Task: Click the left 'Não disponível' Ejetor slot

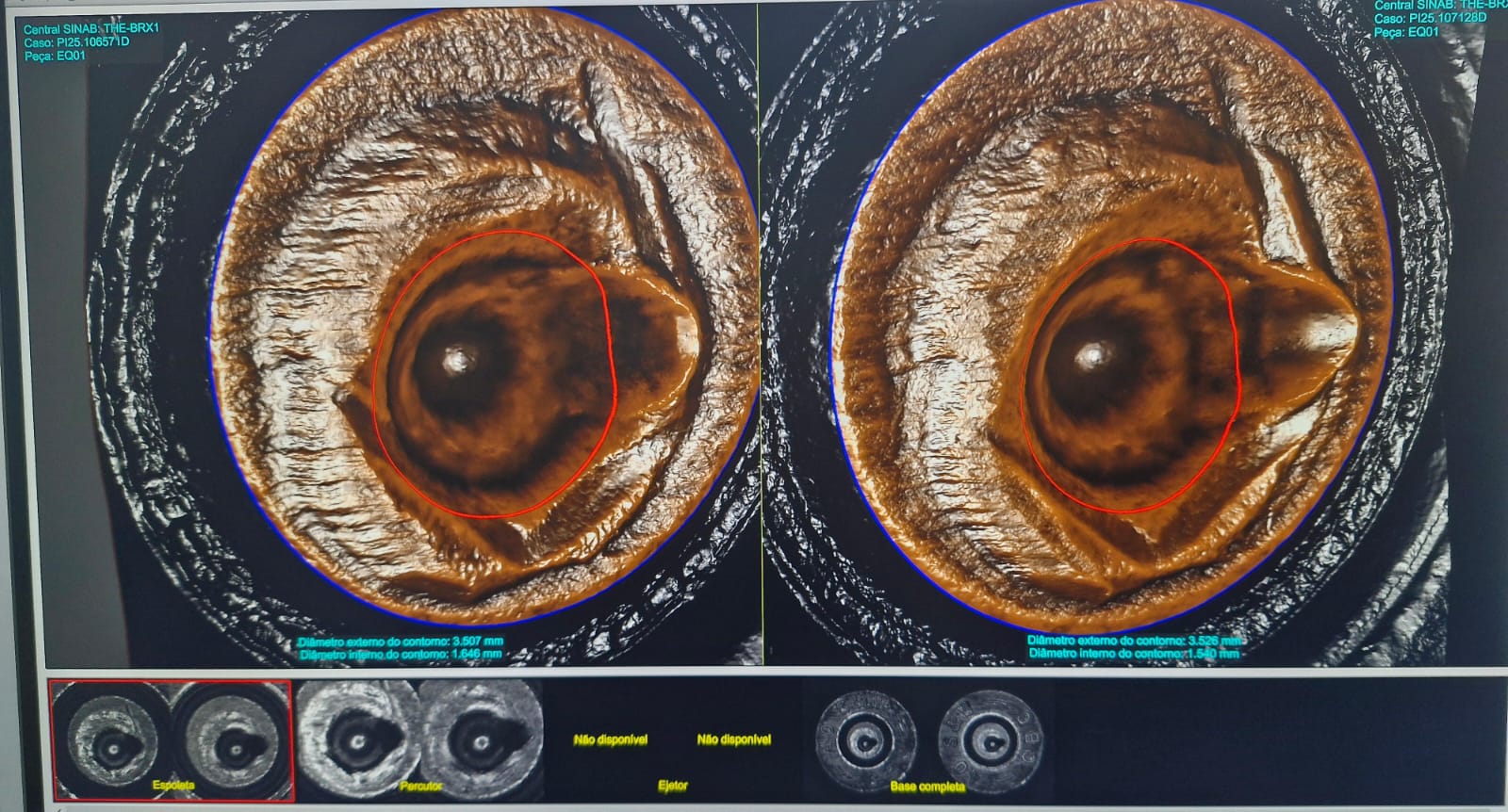Action: click(x=610, y=739)
